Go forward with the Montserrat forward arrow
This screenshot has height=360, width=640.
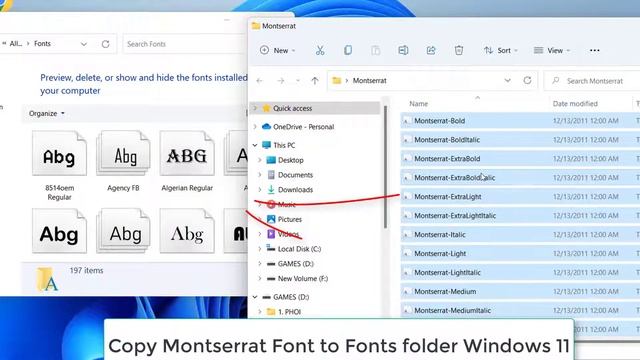point(280,81)
